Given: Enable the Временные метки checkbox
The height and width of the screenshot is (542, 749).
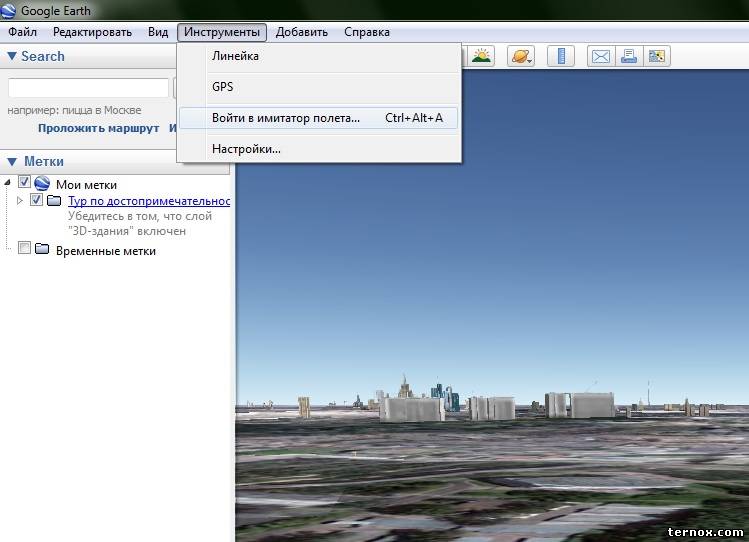Looking at the screenshot, I should click(25, 249).
